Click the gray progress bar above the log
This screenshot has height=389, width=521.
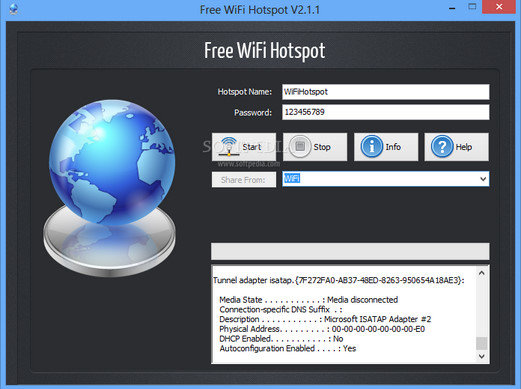(350, 251)
